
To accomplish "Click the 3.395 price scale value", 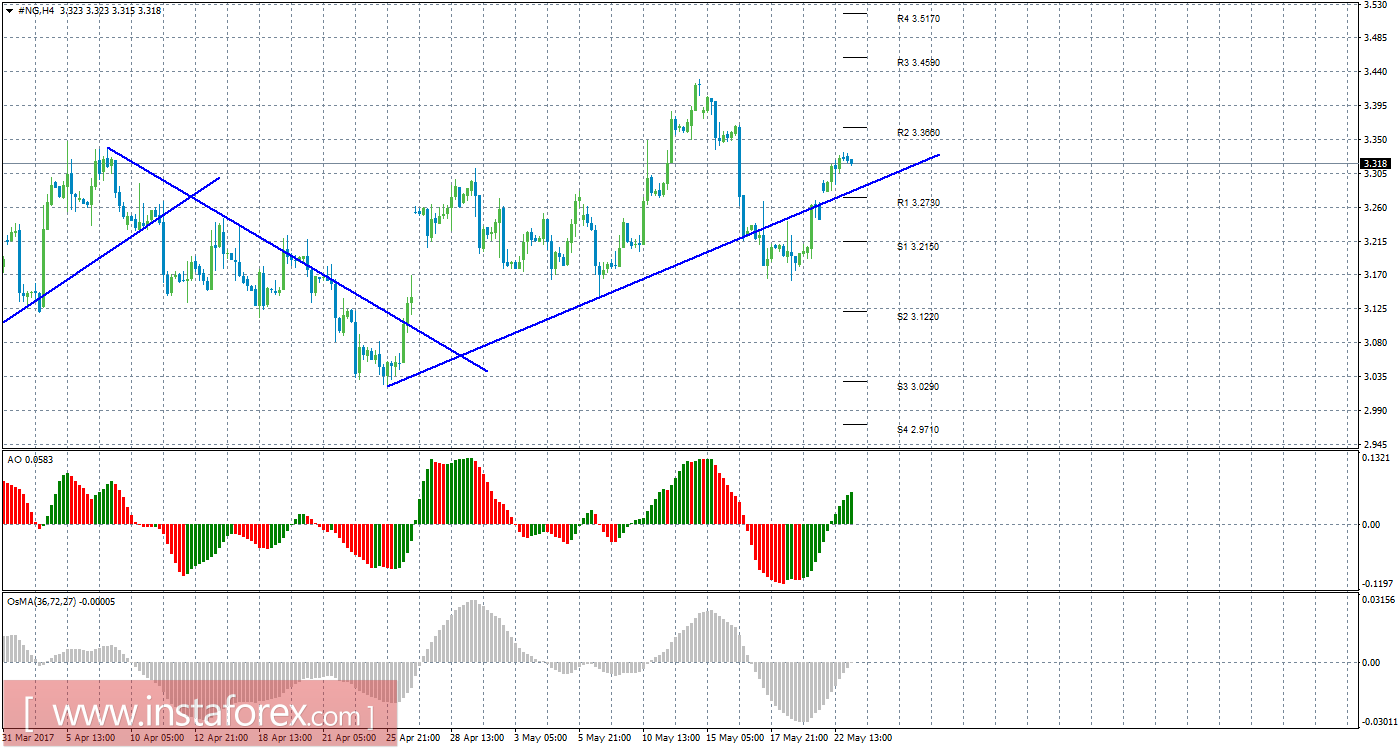I will (1374, 106).
